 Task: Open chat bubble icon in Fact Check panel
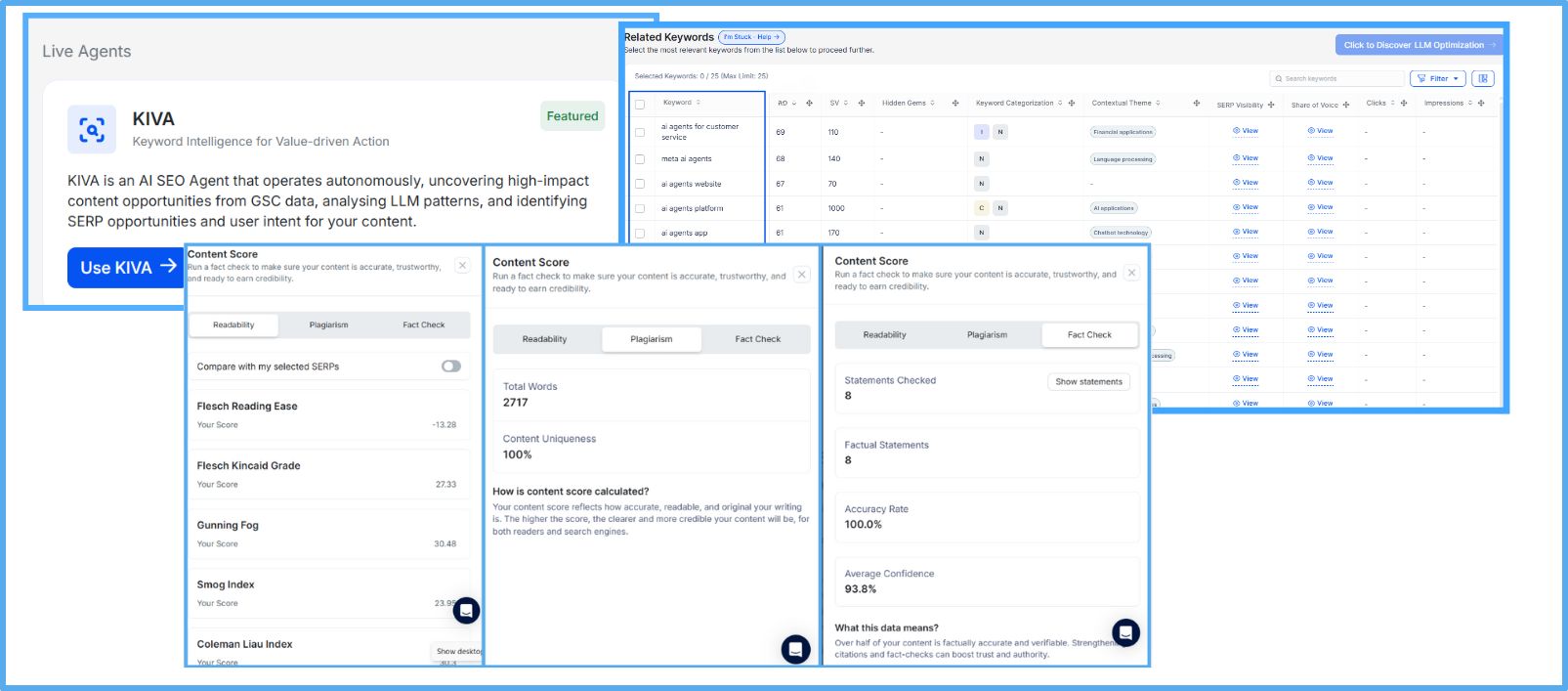point(1125,632)
